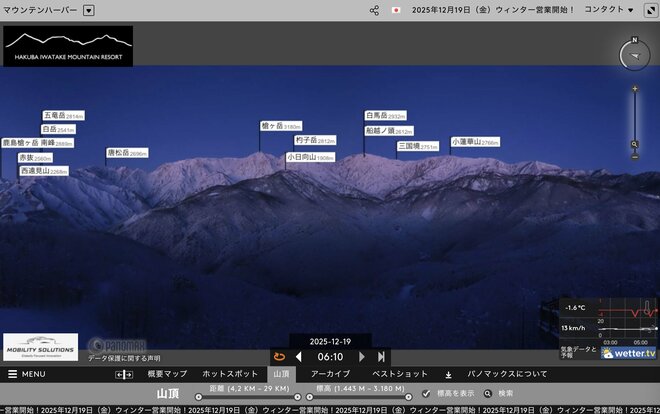This screenshot has width=660, height=414.
Task: Open the ホットスポット tab
Action: tap(230, 374)
